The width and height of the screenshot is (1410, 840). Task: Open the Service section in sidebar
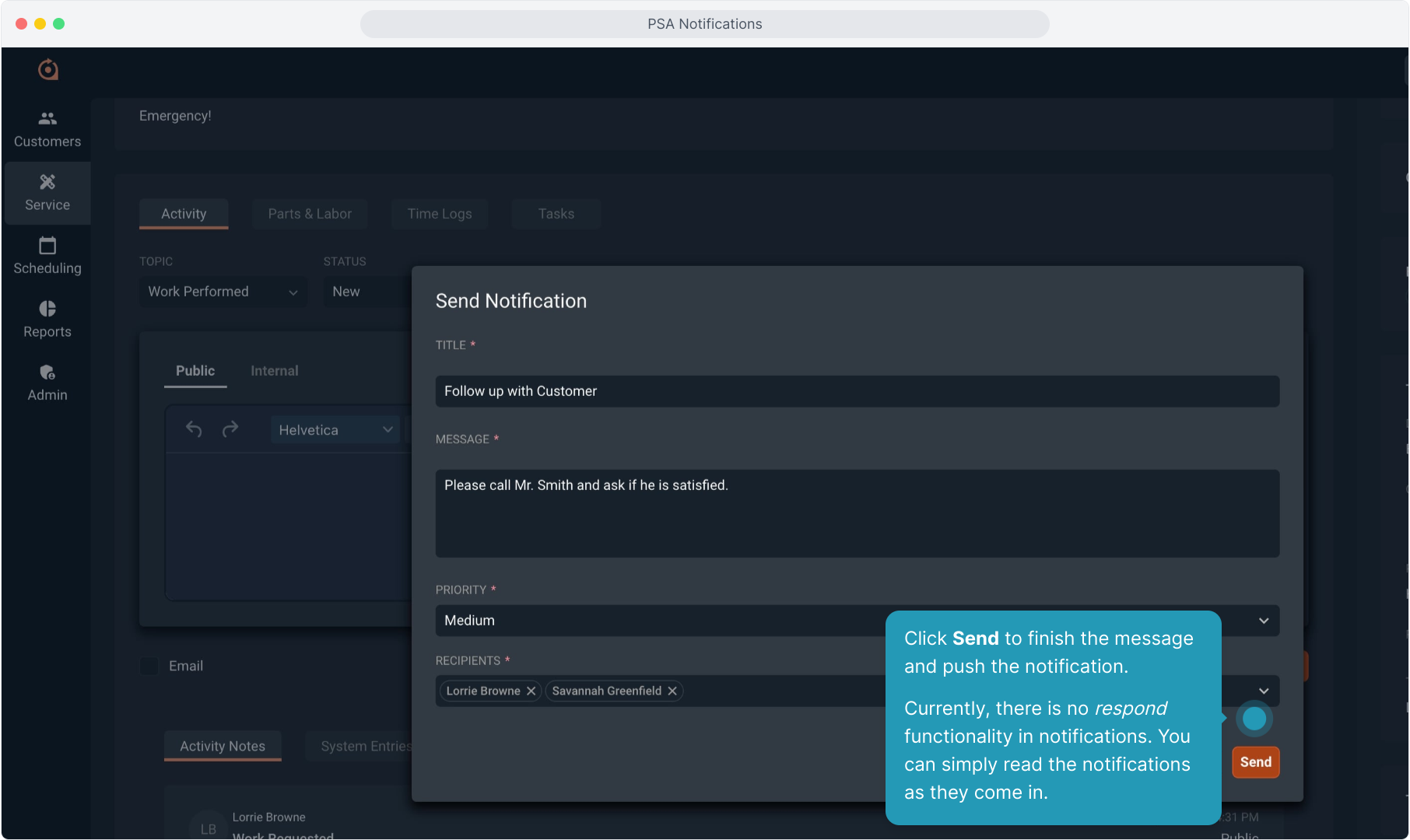coord(47,193)
